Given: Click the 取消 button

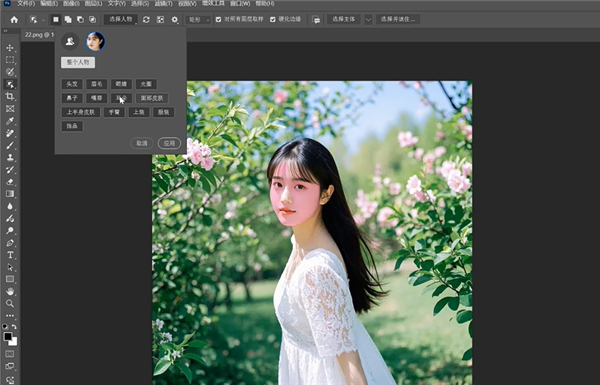Looking at the screenshot, I should (142, 143).
